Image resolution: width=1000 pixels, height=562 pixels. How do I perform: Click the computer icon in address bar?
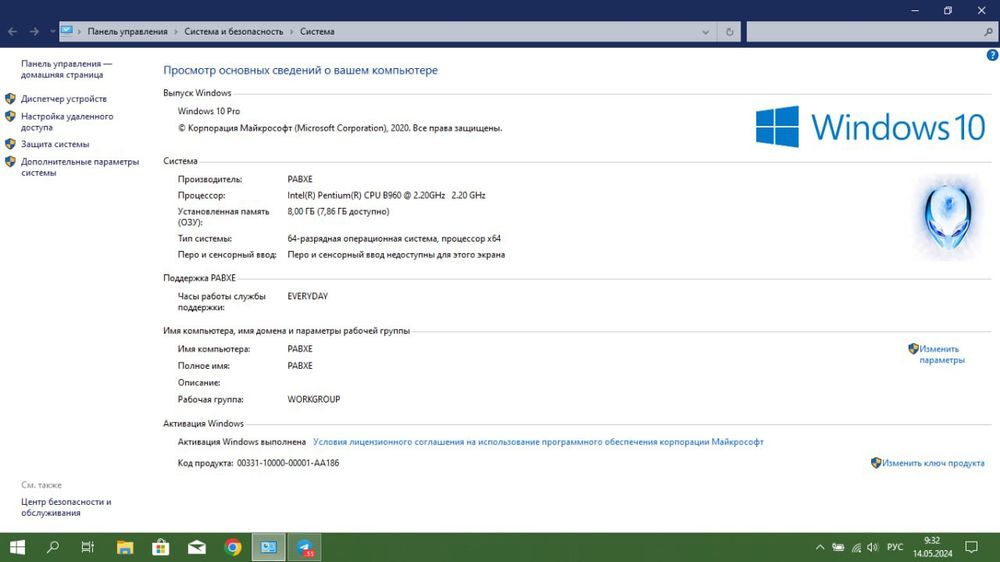(x=67, y=31)
